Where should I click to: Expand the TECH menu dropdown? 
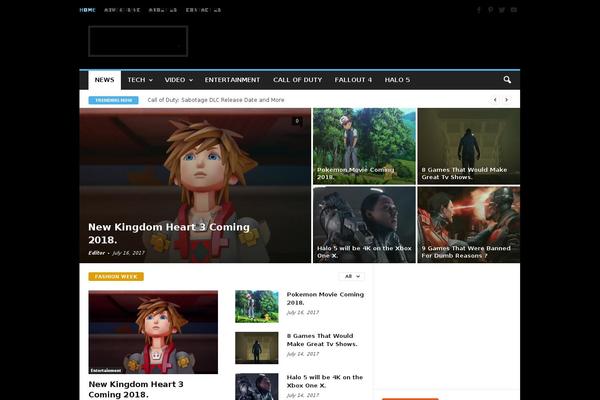pyautogui.click(x=140, y=80)
